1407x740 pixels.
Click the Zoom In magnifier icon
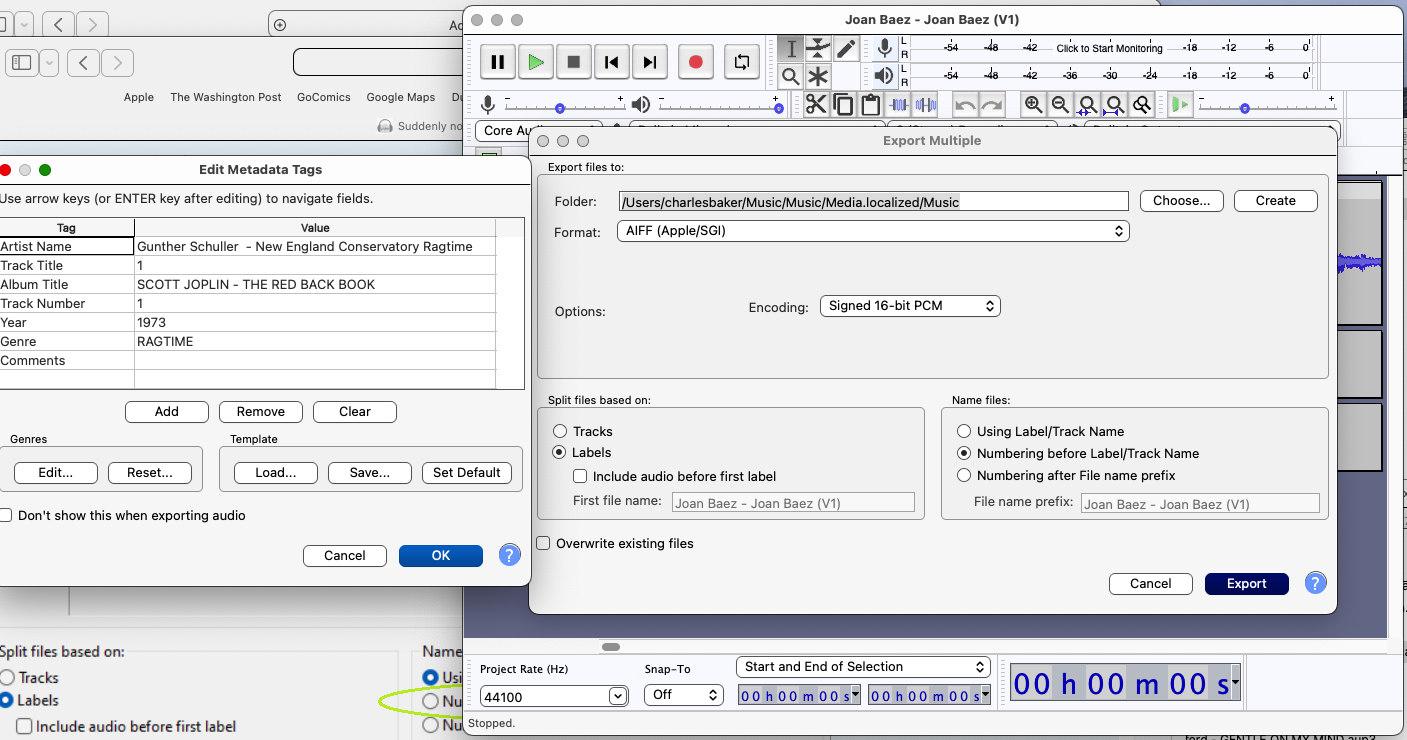point(1033,104)
